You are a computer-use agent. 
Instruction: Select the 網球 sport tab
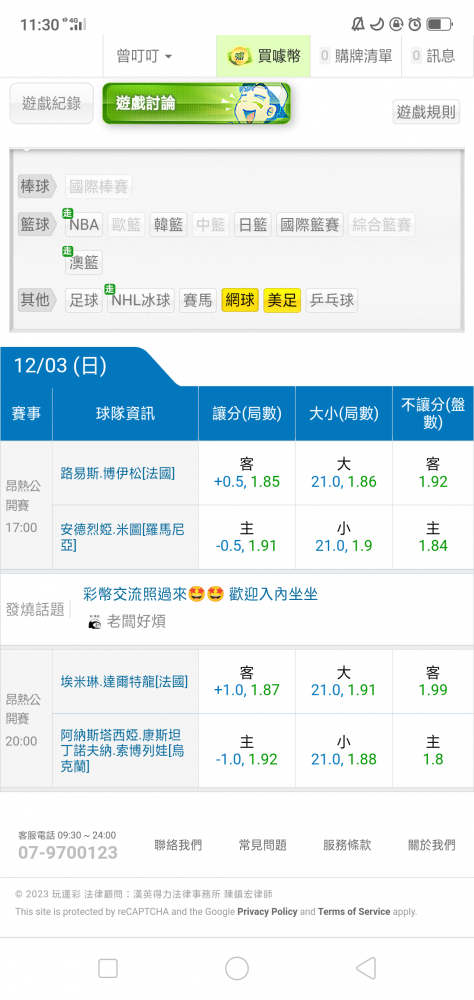(x=240, y=300)
